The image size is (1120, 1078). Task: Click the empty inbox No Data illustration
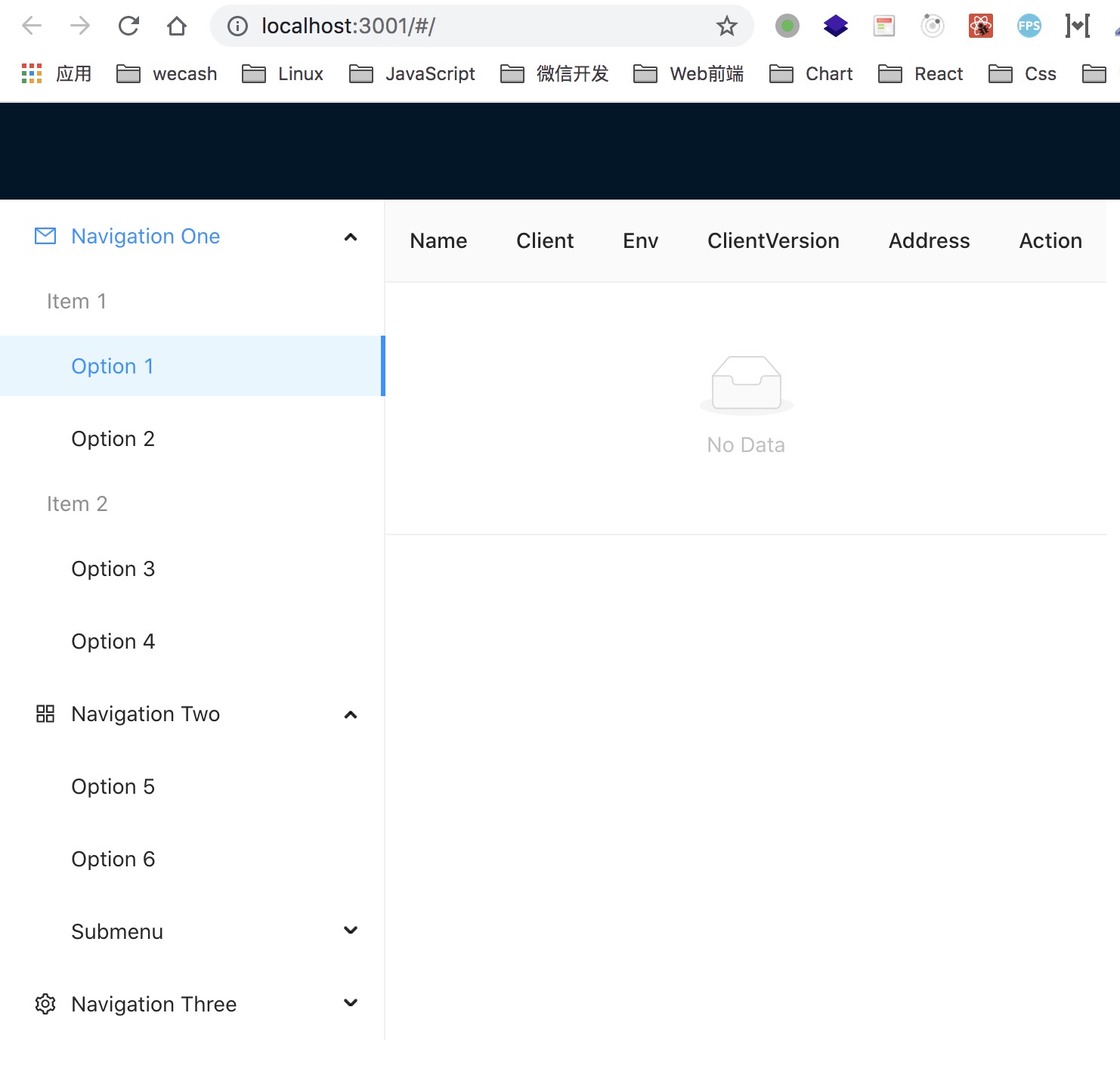747,385
